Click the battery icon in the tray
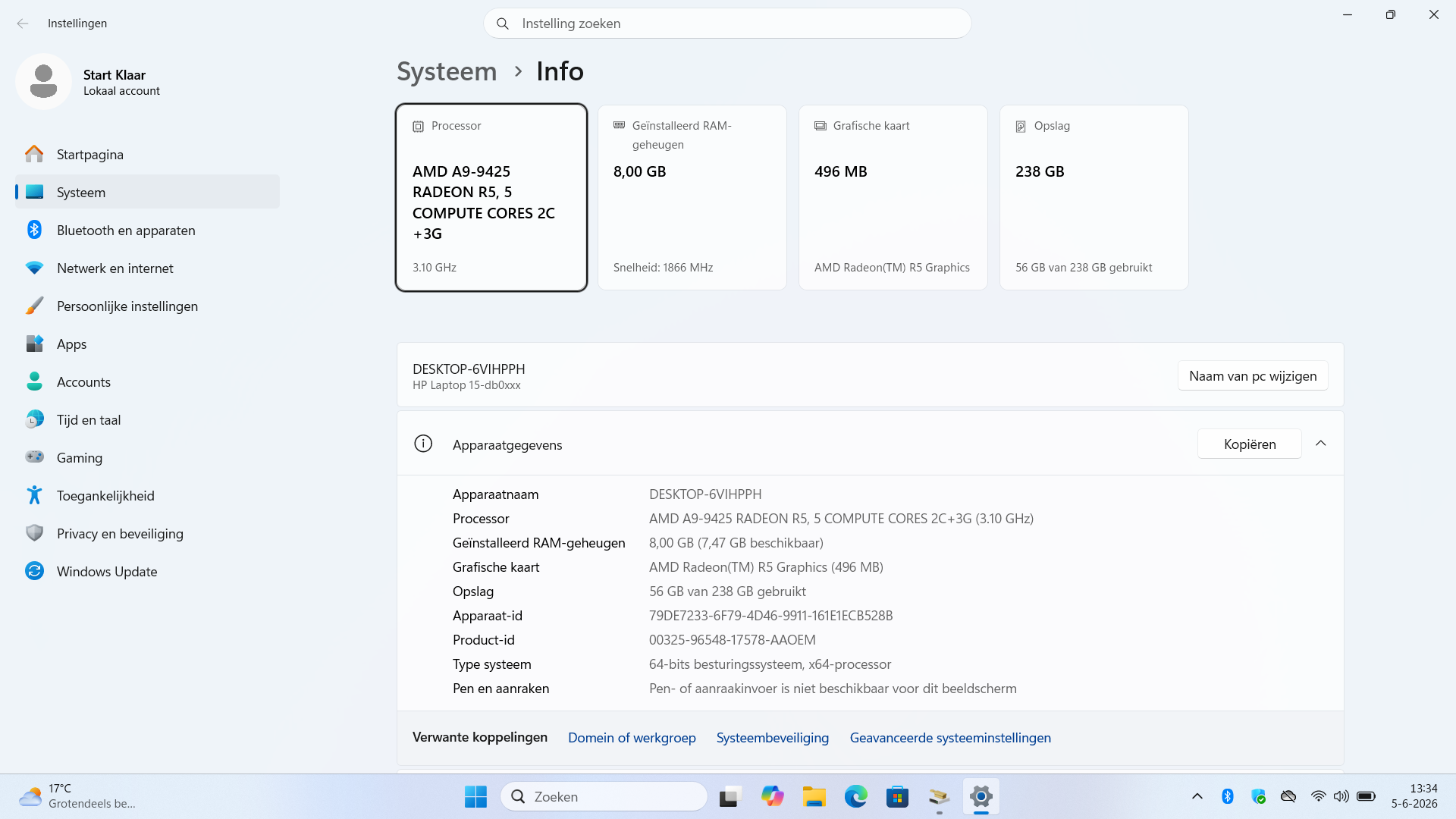Viewport: 1456px width, 819px height. point(1367,796)
